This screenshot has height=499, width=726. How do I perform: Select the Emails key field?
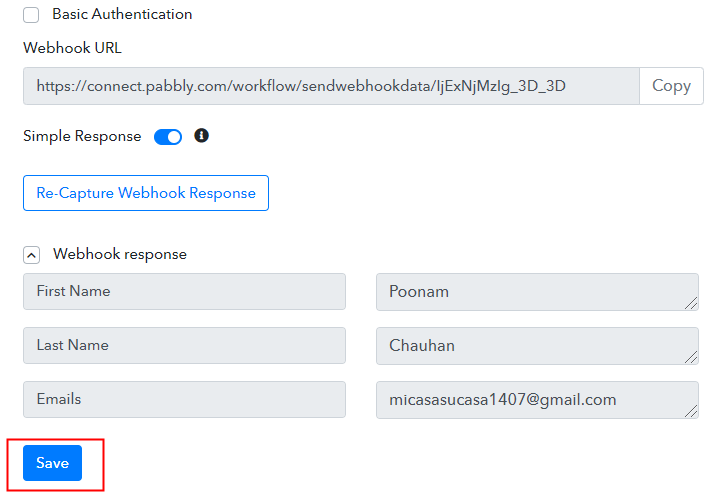tap(184, 400)
